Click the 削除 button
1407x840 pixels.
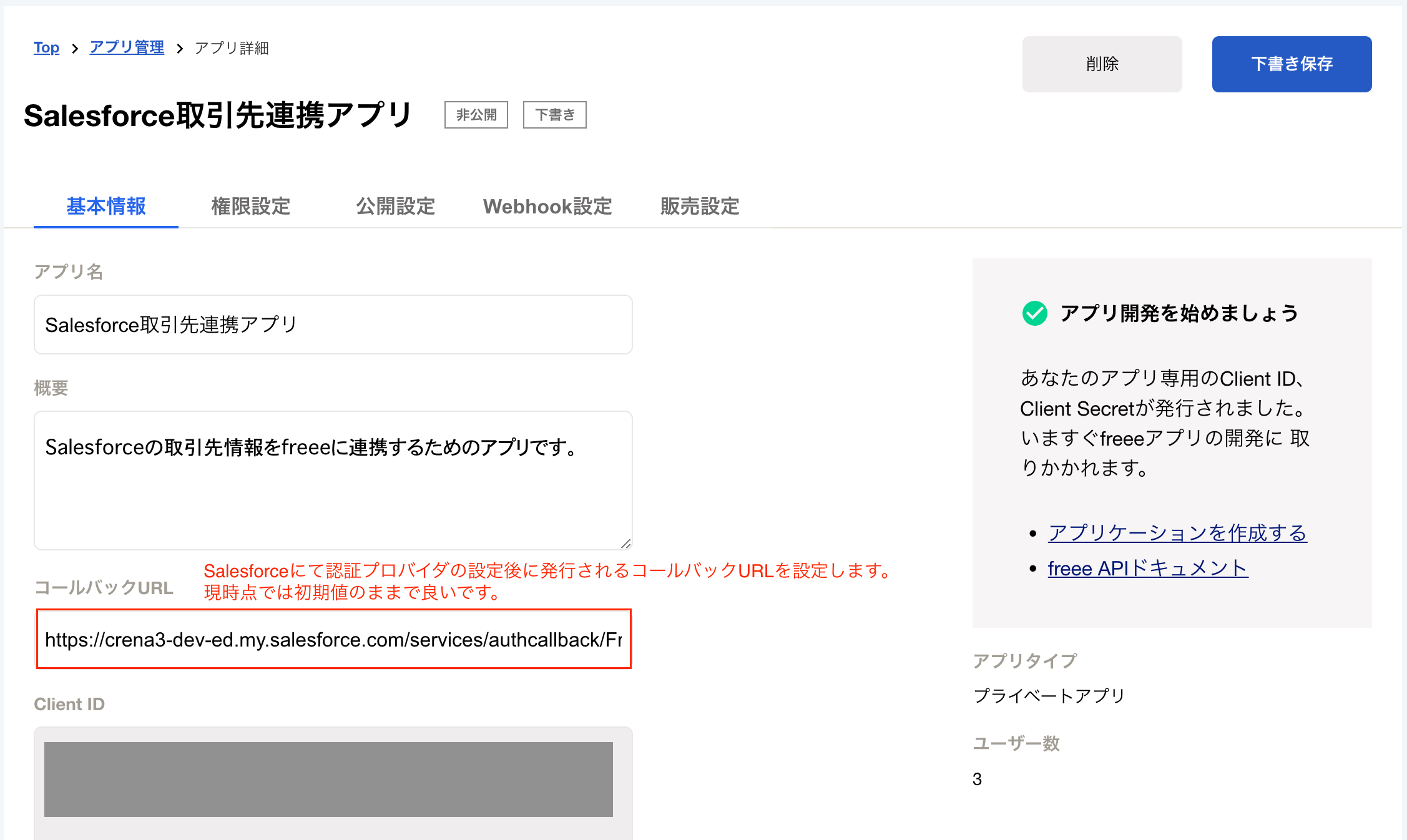click(x=1102, y=64)
